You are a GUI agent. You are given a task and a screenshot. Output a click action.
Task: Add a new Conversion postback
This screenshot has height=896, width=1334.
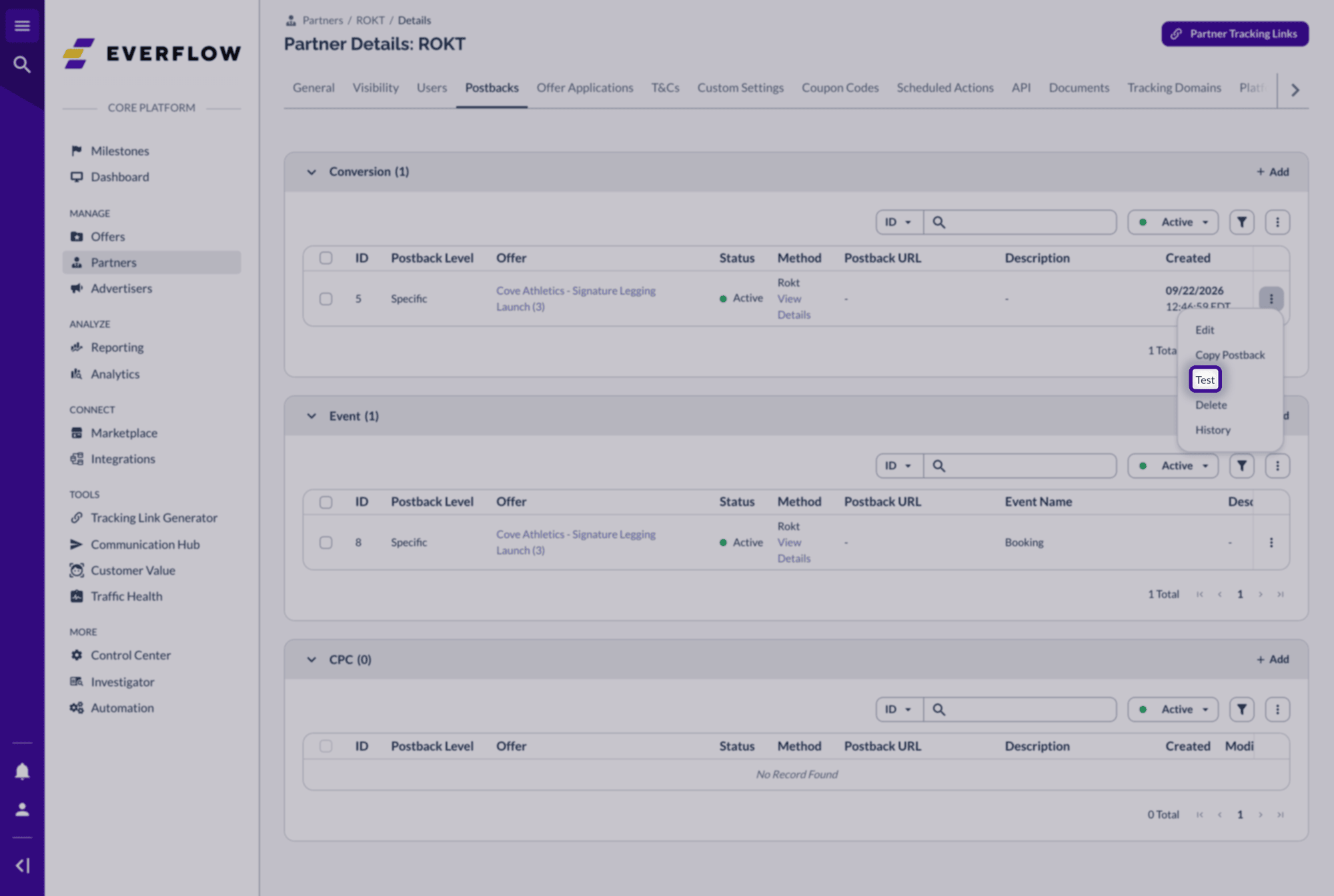[1273, 172]
